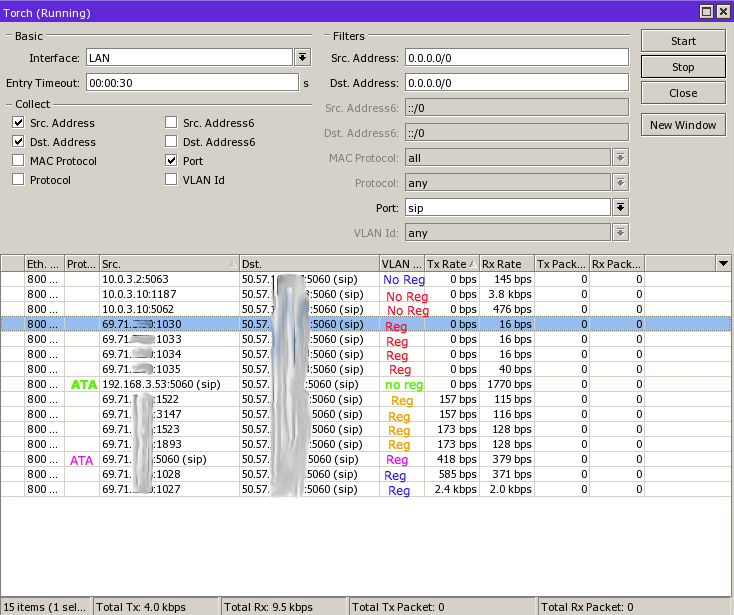
Task: Open the Protocol filter dropdown arrow
Action: (620, 183)
